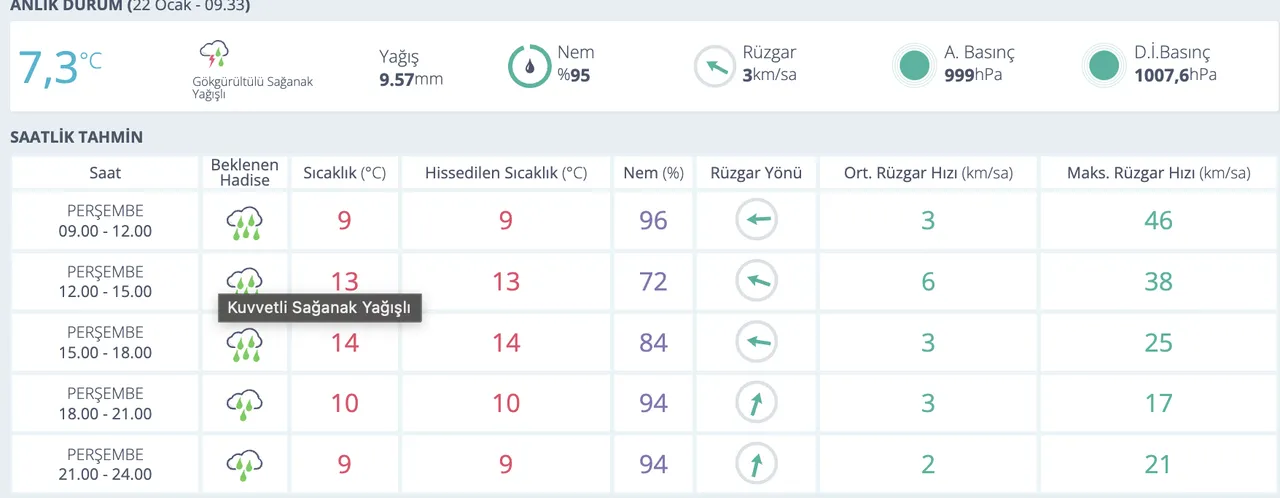The width and height of the screenshot is (1280, 498).
Task: Click the rain icon for 09.00 - 12.00
Action: [x=244, y=222]
